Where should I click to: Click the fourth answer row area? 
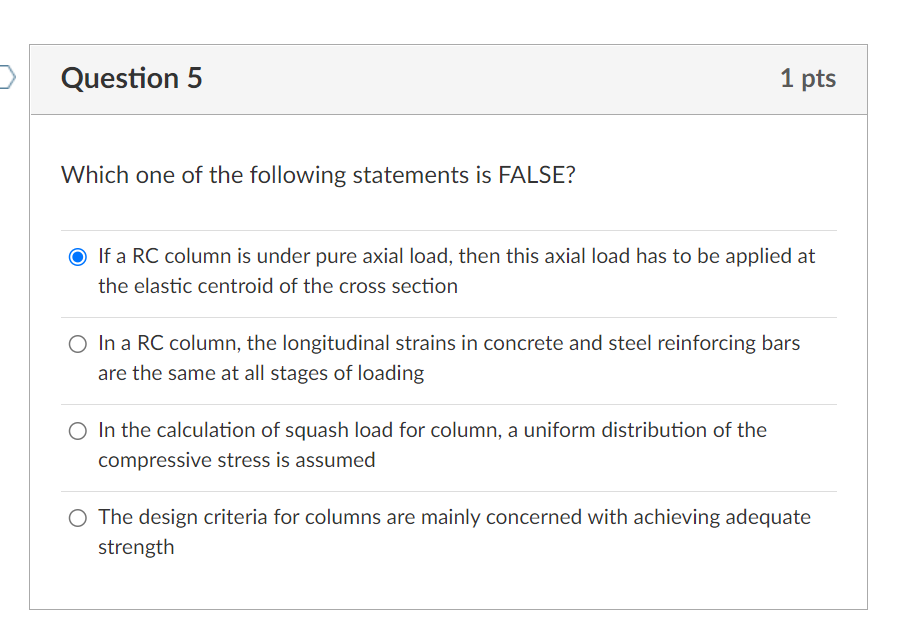450,531
